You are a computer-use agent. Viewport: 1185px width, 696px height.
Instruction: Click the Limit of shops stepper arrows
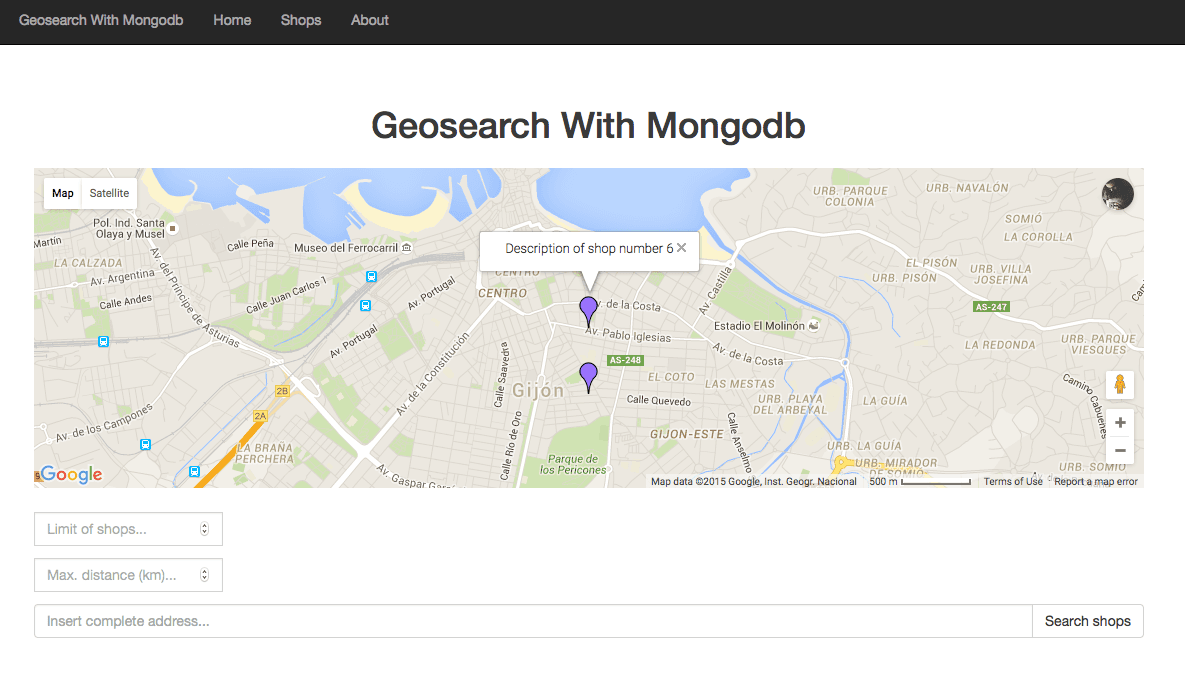pos(205,529)
